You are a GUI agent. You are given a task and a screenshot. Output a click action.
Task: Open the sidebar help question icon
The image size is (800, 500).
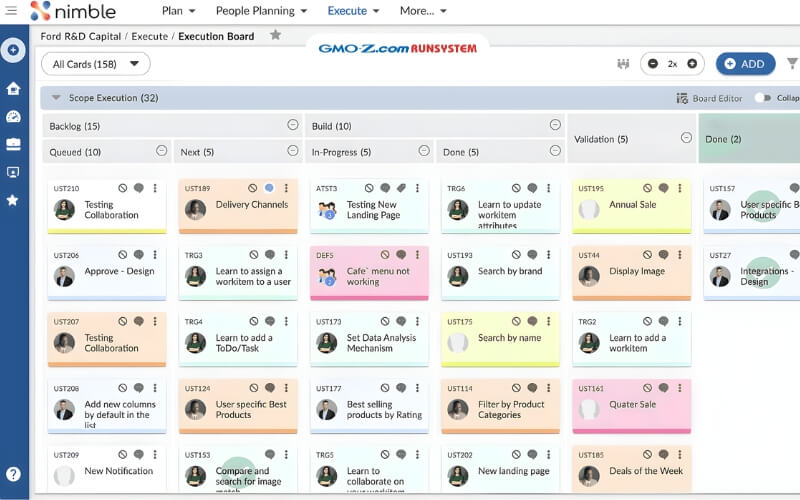pos(13,474)
